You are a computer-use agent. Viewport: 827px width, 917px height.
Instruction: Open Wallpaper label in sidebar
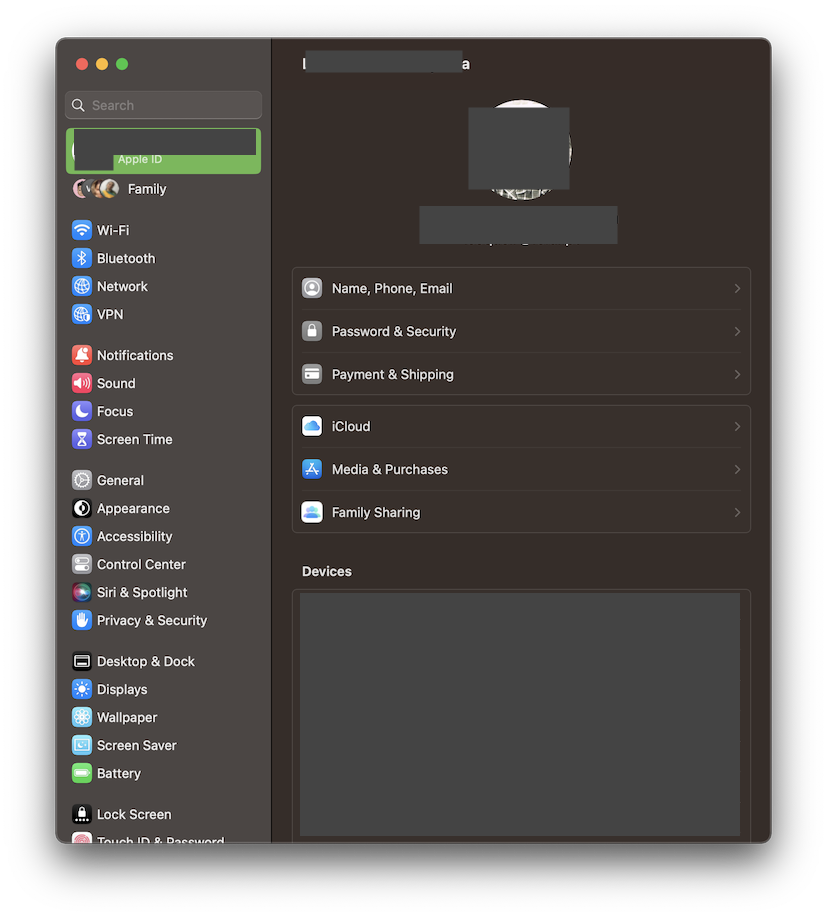(127, 718)
